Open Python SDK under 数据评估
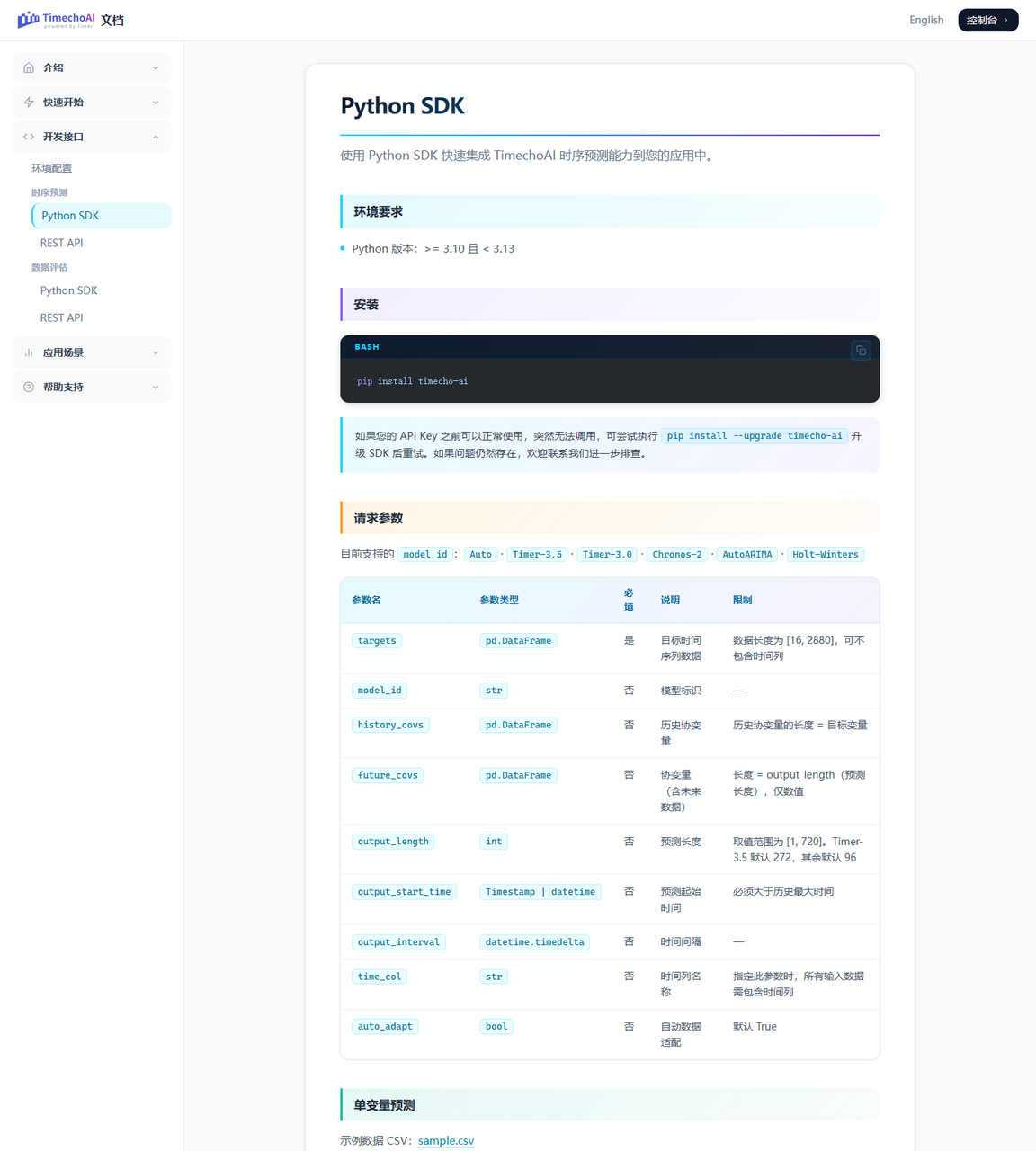 tap(68, 290)
